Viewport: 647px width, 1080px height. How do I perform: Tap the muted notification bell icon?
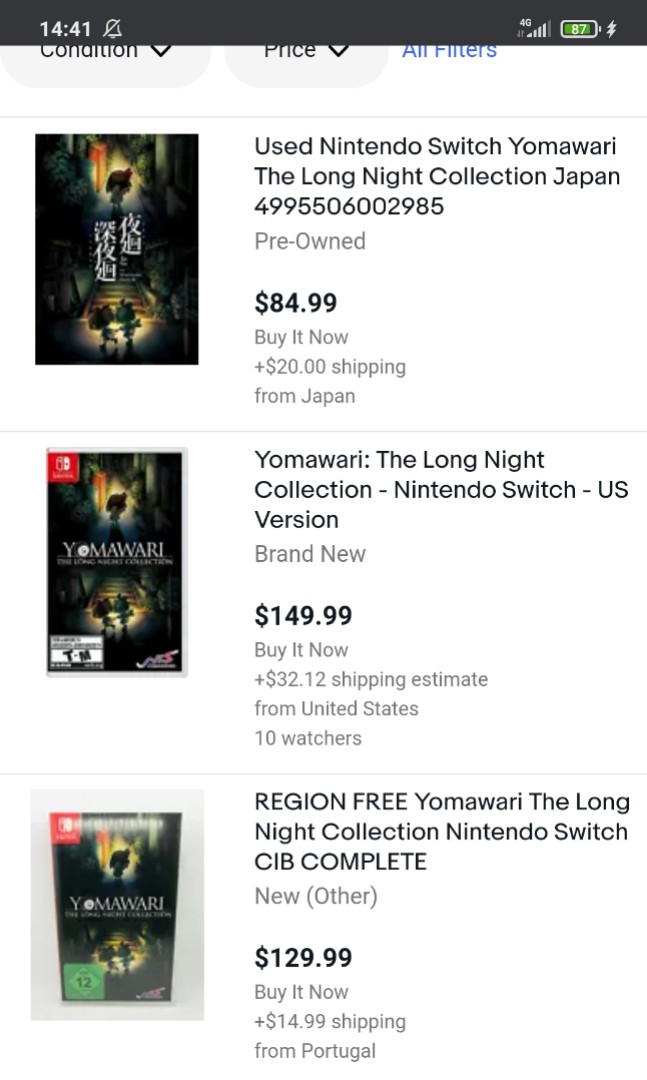coord(112,27)
